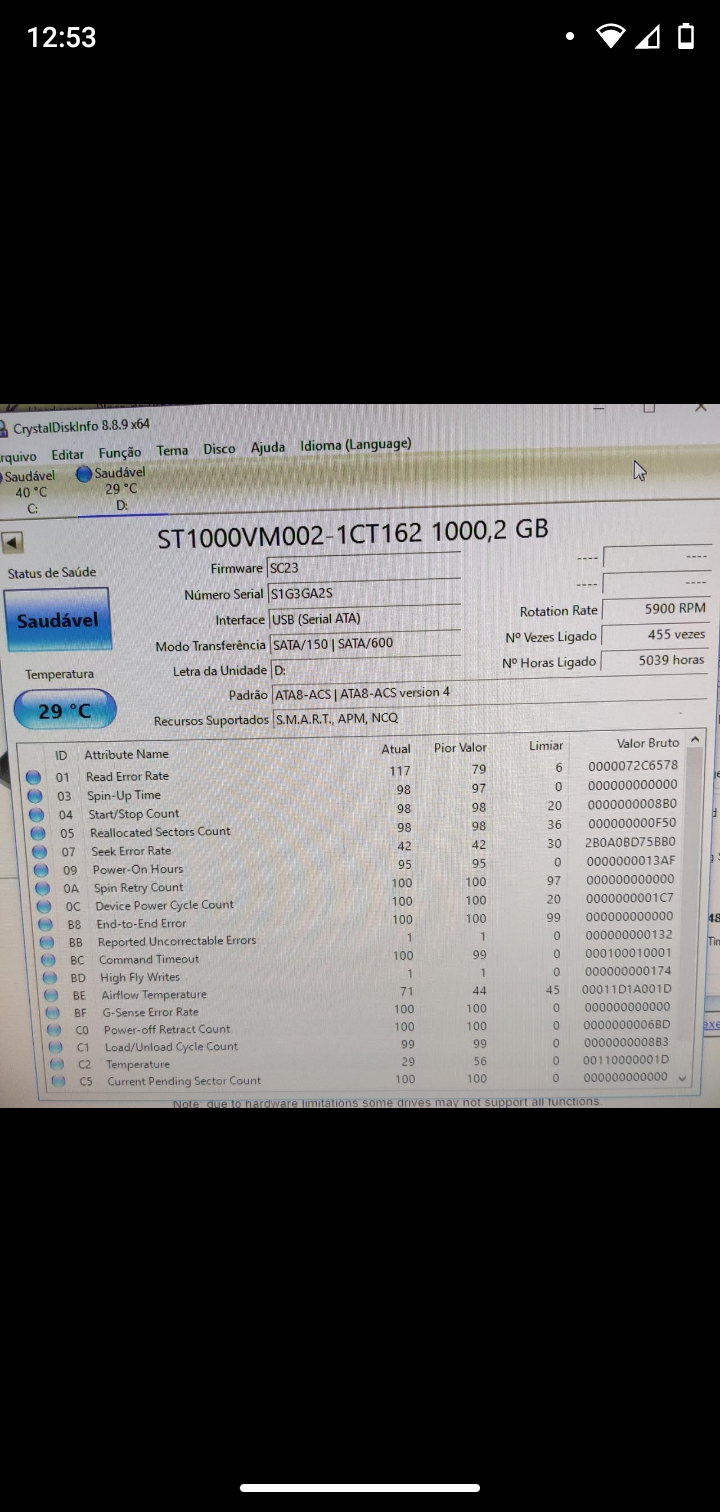This screenshot has width=720, height=1512.
Task: Click the Attribute Name column header
Action: click(126, 754)
